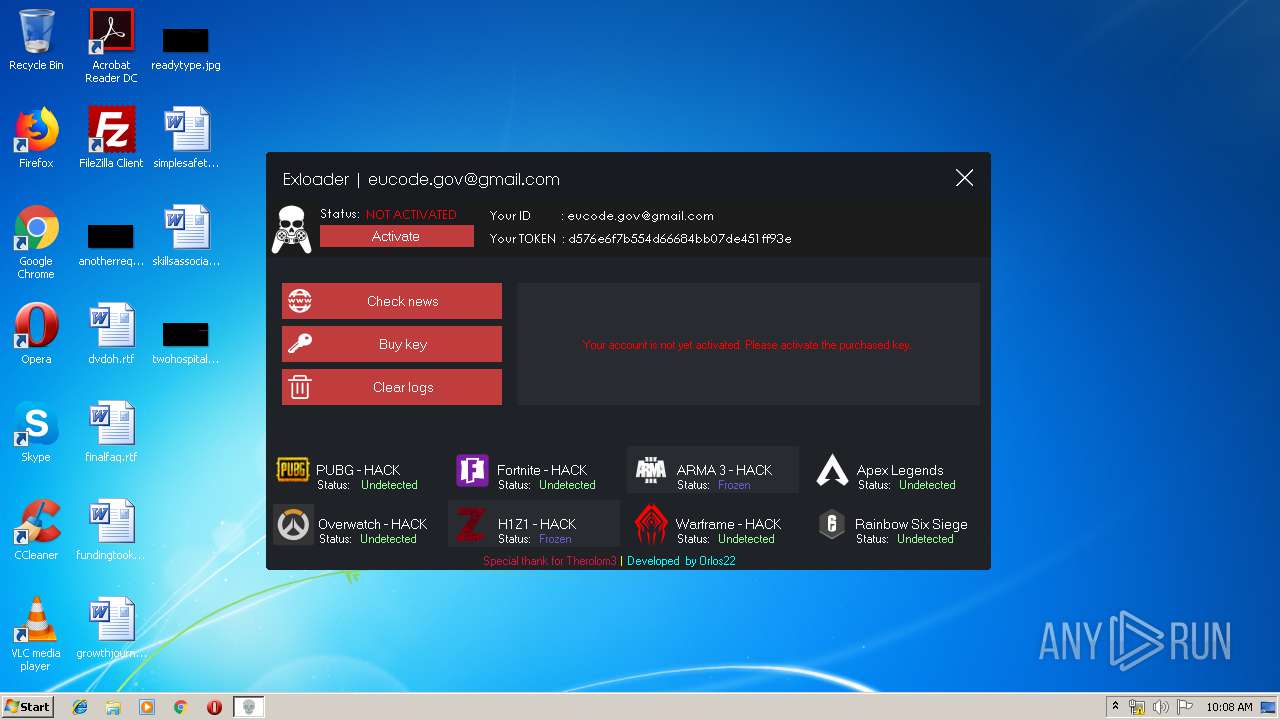Click the Rainbow Six Siege label
1280x720 pixels.
[911, 524]
